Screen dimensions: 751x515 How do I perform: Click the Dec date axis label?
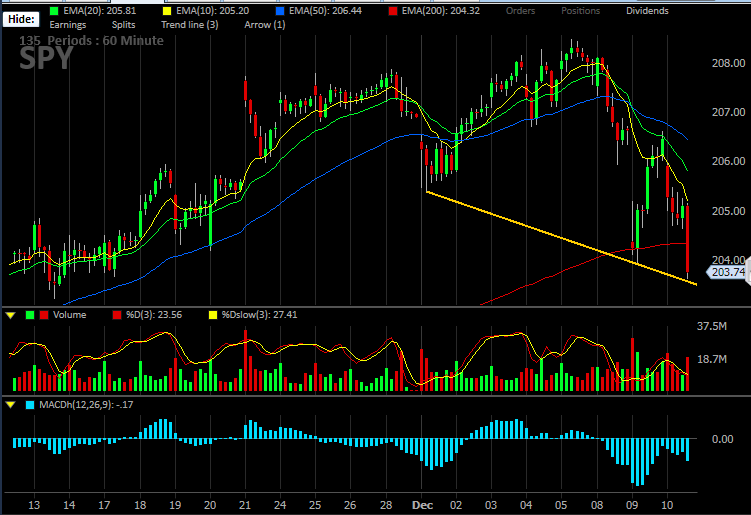click(422, 505)
